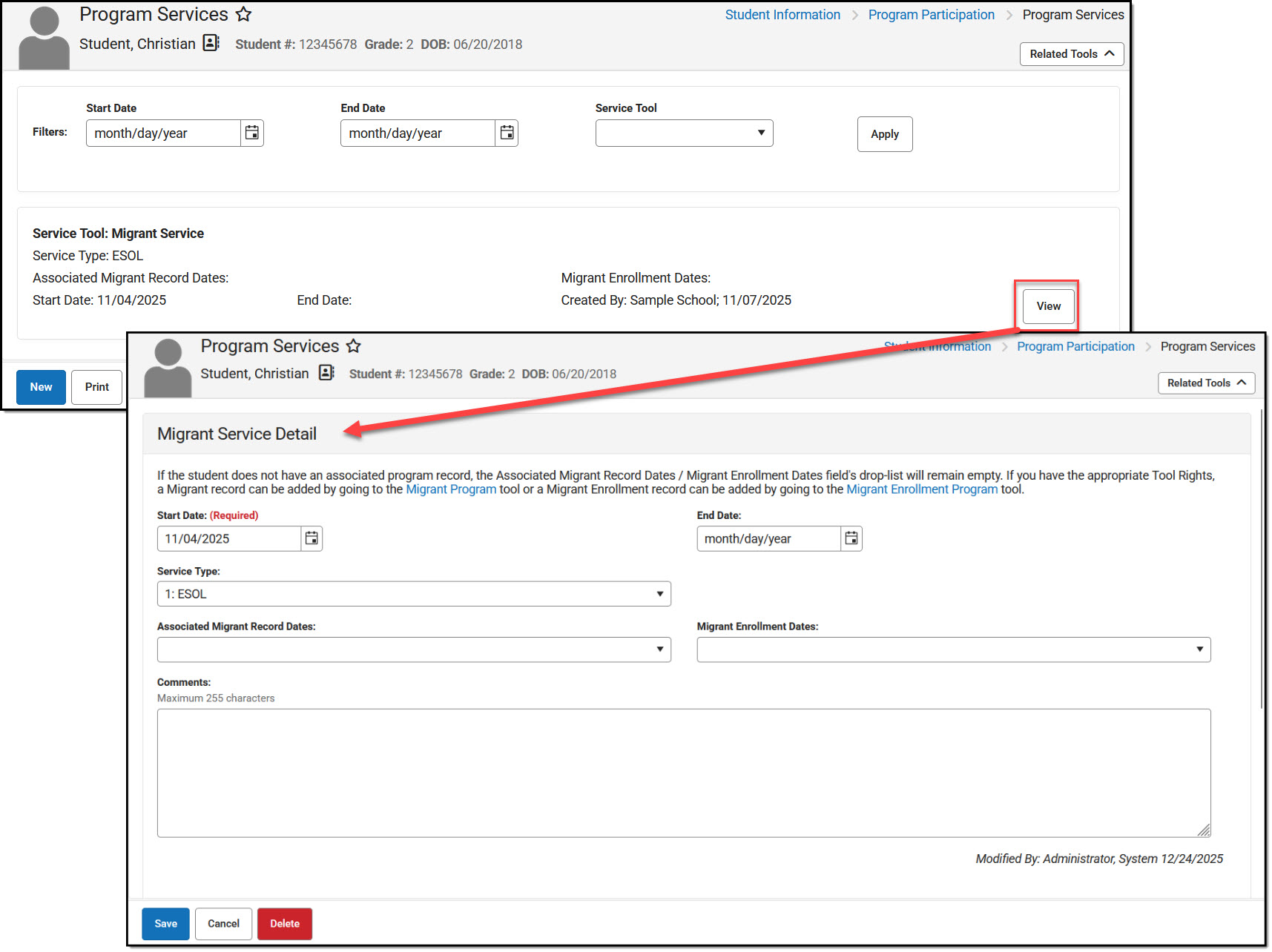Screen dimensions: 1272x952
Task: Collapse Related Tools in the detail view
Action: point(1205,383)
